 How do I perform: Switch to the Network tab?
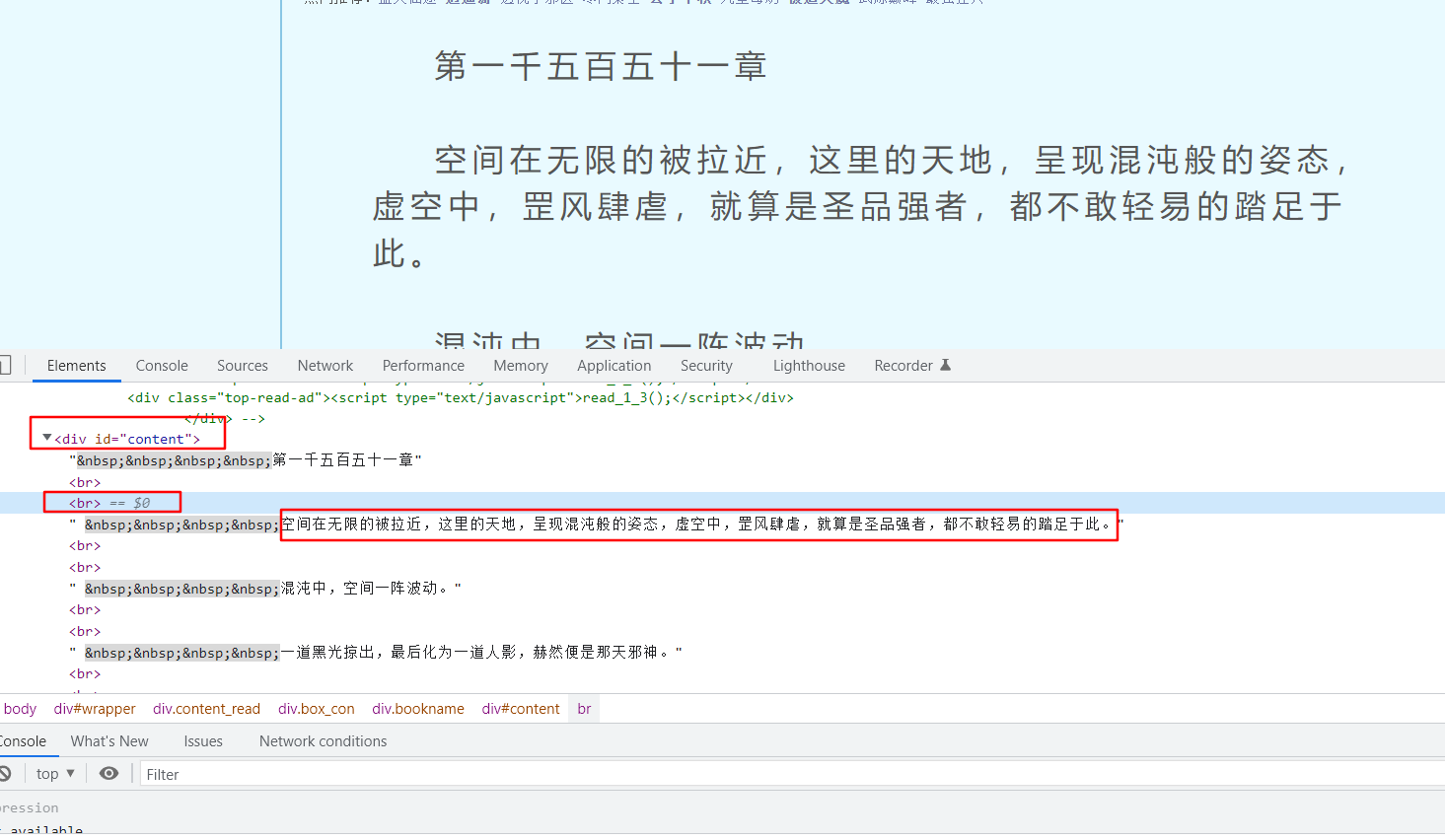click(x=325, y=366)
